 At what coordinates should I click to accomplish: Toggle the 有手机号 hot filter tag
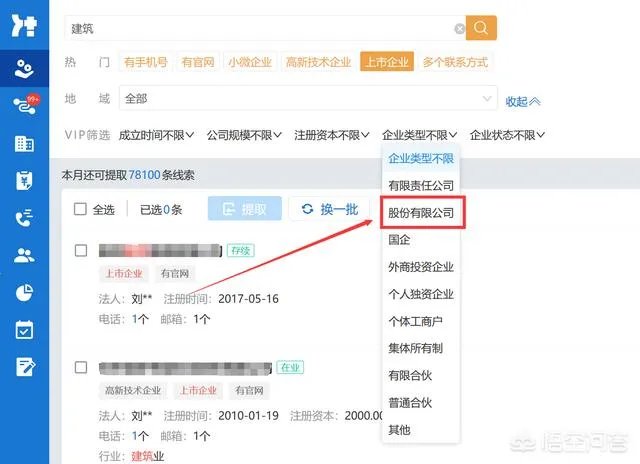tap(146, 62)
